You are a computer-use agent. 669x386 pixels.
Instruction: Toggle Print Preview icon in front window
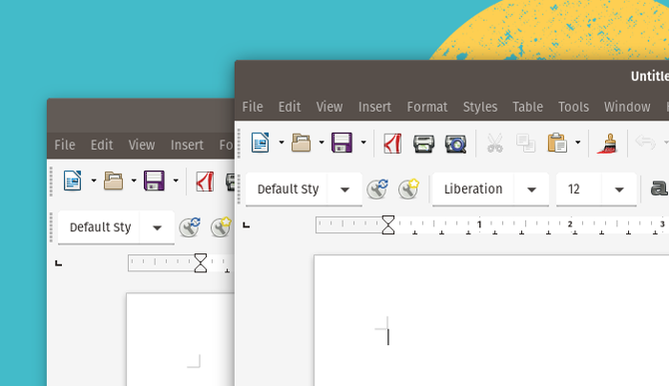[x=456, y=144]
